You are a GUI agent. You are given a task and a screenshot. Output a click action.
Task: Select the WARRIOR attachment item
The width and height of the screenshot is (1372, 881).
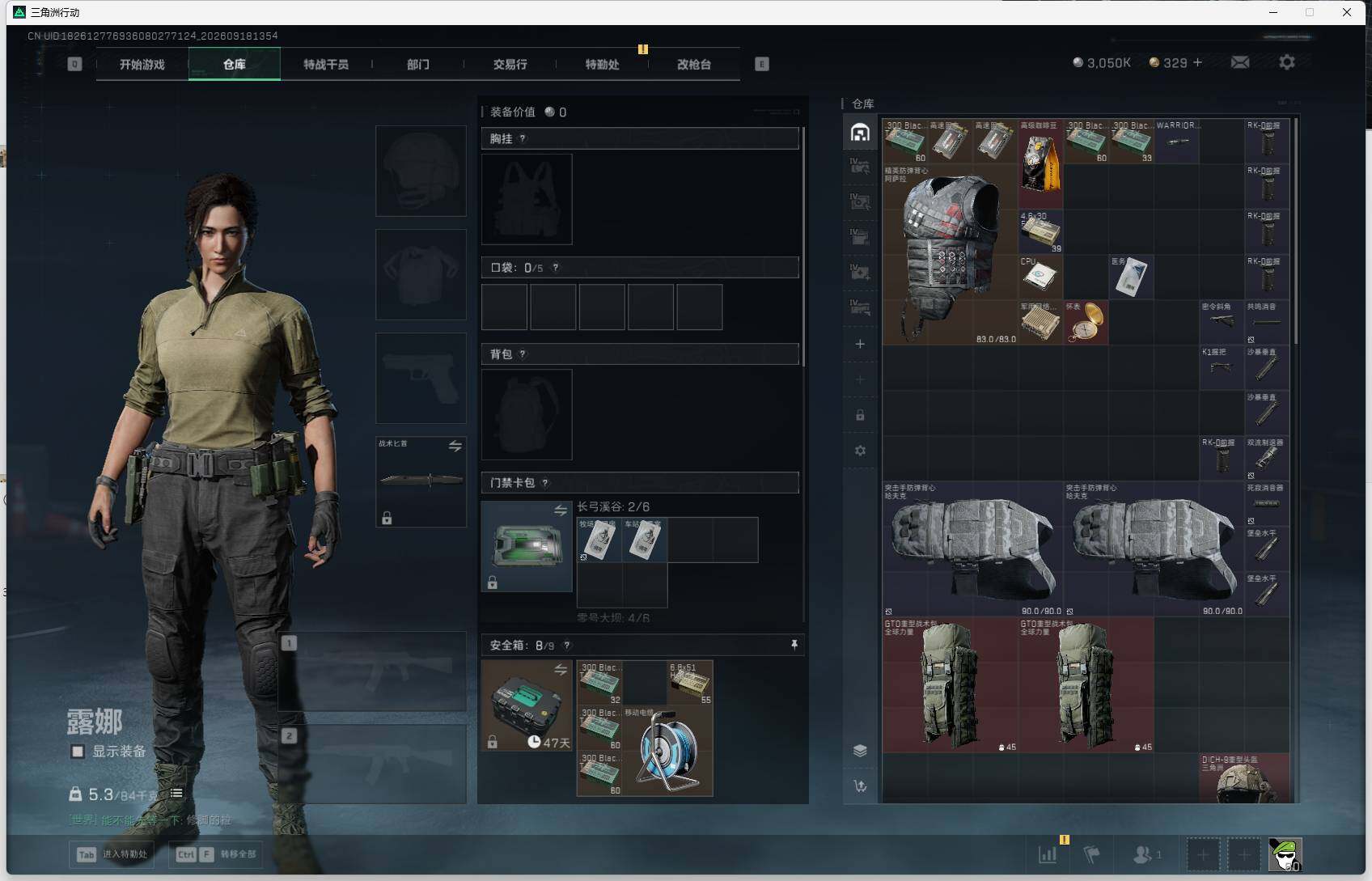click(1176, 142)
